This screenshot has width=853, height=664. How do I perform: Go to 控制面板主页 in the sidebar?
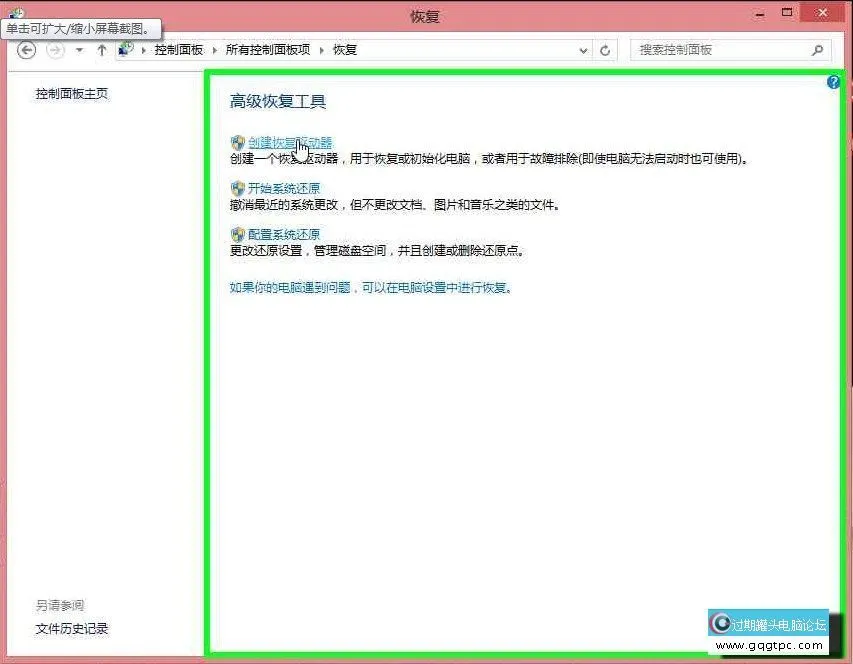point(70,93)
